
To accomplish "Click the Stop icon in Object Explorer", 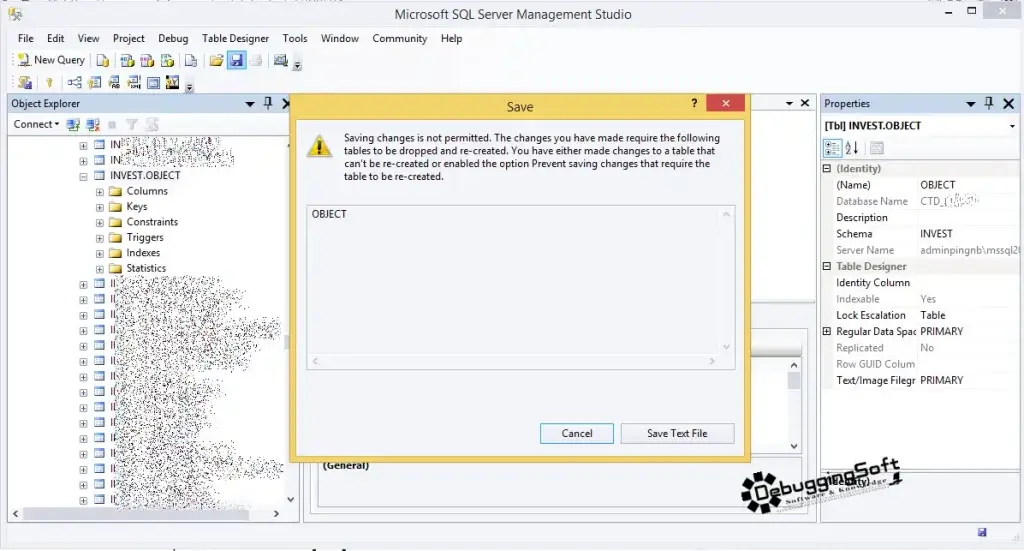I will [x=112, y=124].
